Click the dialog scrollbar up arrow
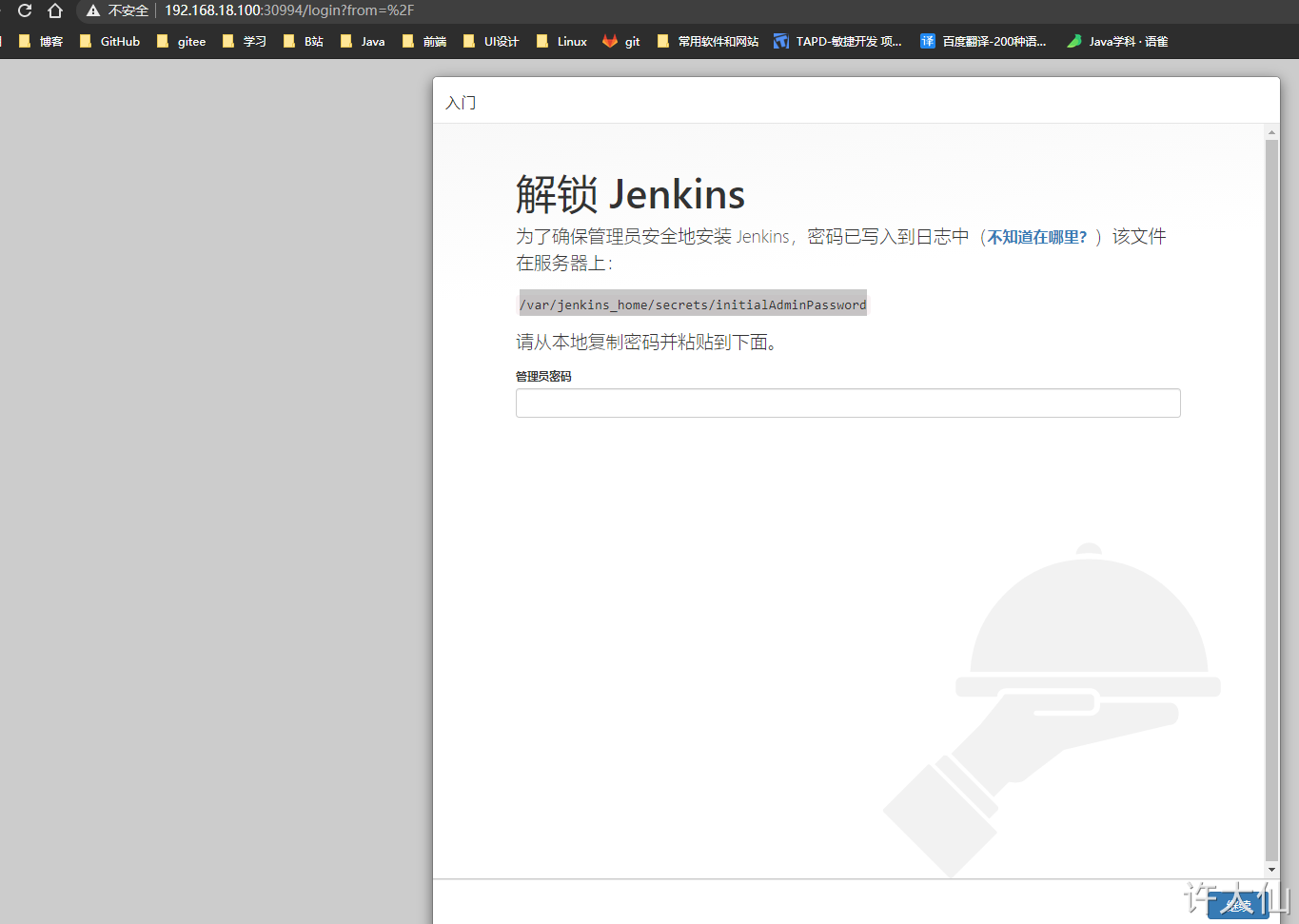1299x924 pixels. pyautogui.click(x=1271, y=132)
